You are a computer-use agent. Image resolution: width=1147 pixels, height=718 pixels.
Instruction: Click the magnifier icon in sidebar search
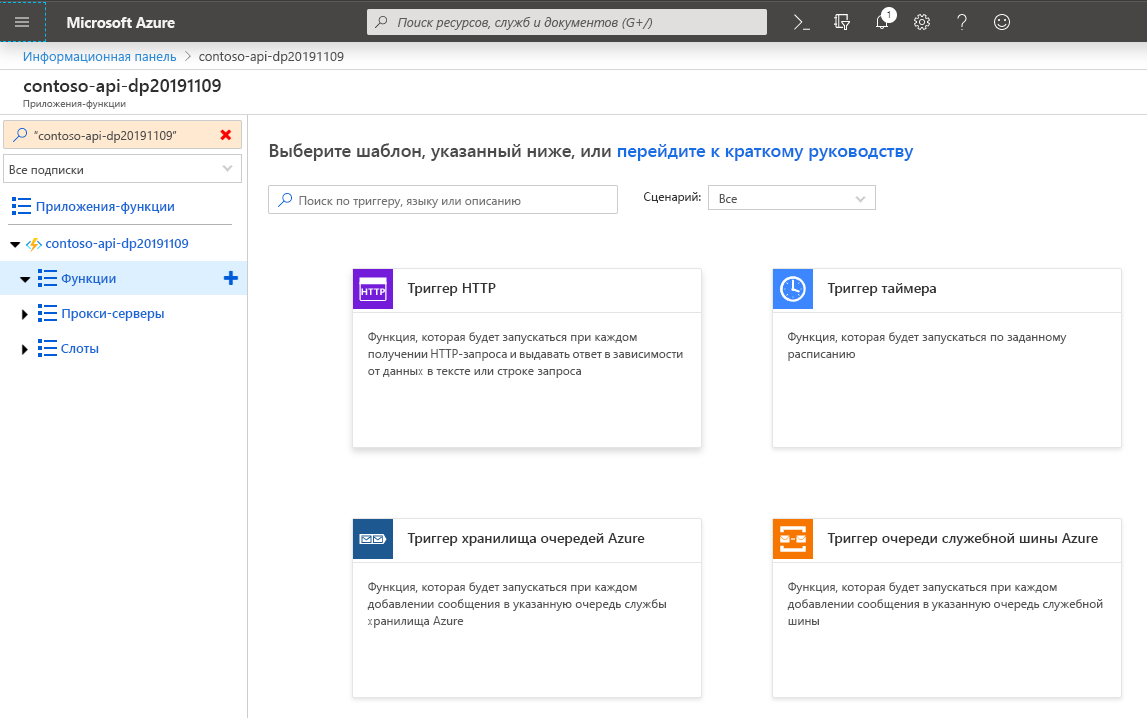pyautogui.click(x=20, y=135)
